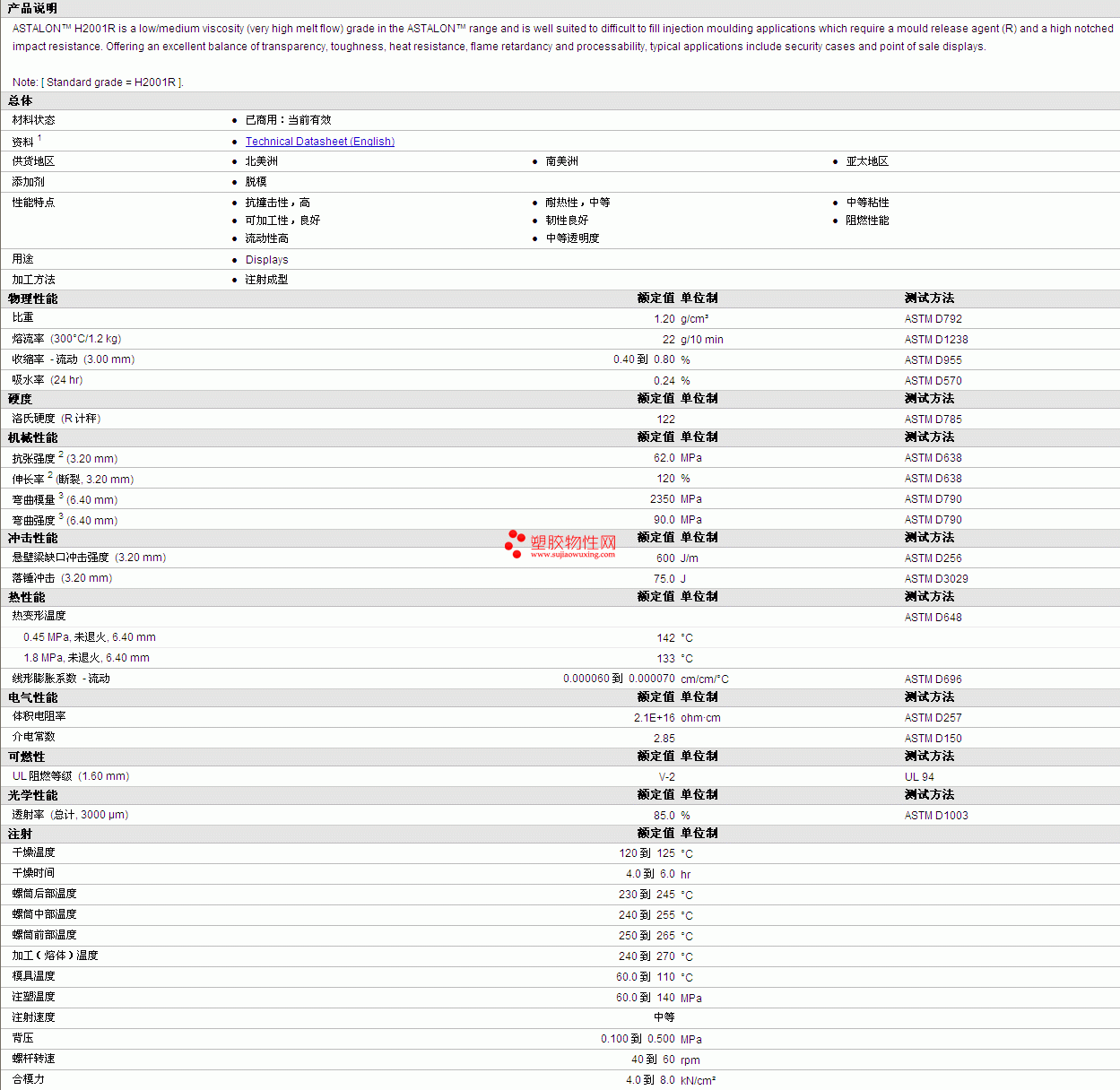Click the 螺筒后部温度 row label
Screen dimensions: 1120x1090
click(x=45, y=894)
